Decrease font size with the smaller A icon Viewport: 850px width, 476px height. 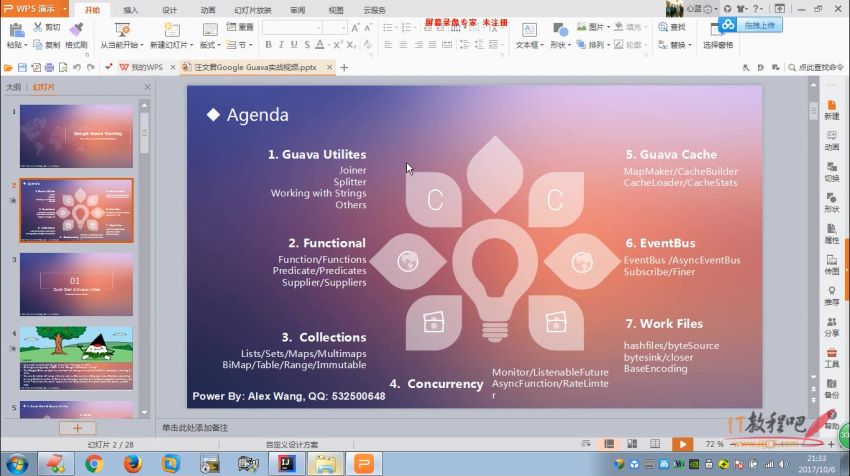(368, 28)
